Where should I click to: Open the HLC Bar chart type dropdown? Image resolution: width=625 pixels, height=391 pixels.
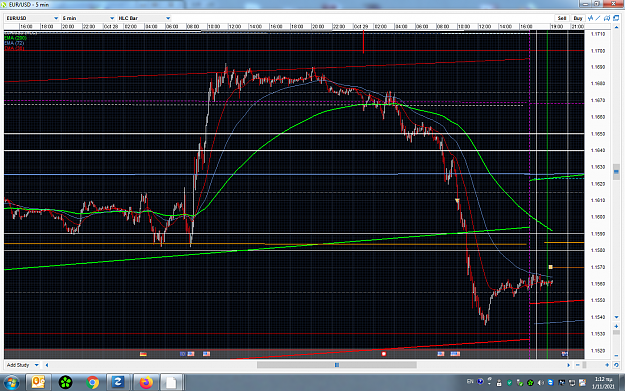point(144,18)
